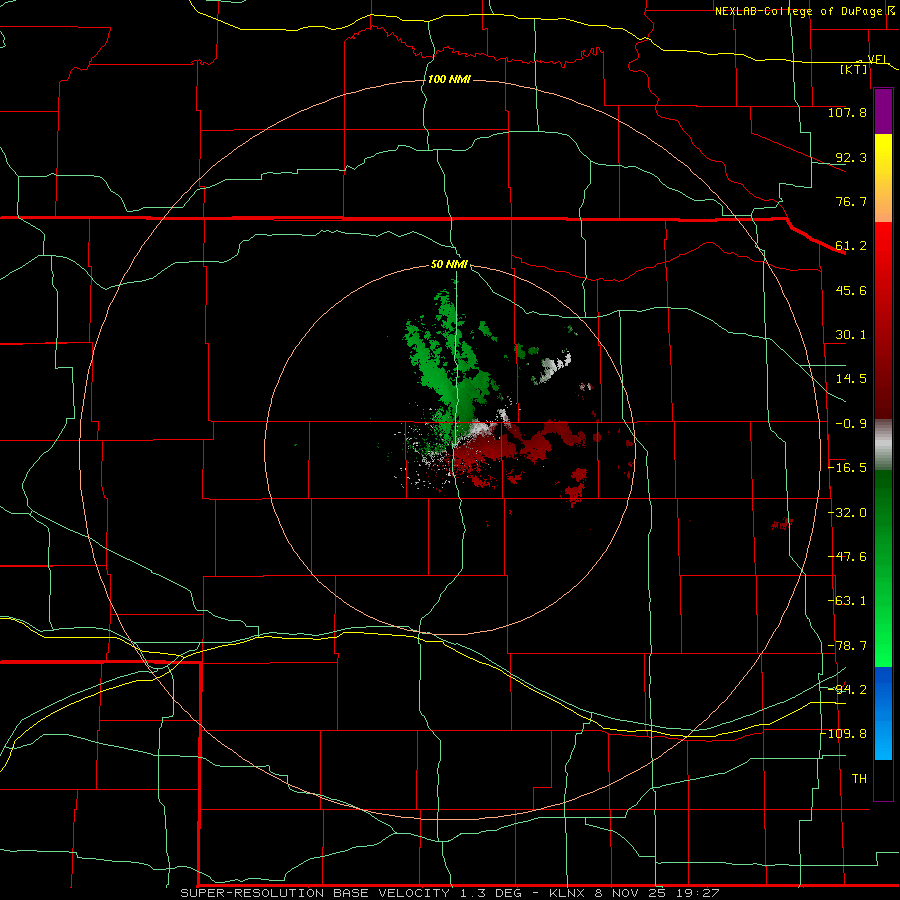Click the VEL [KT] legend title
Image resolution: width=900 pixels, height=900 pixels.
point(863,64)
